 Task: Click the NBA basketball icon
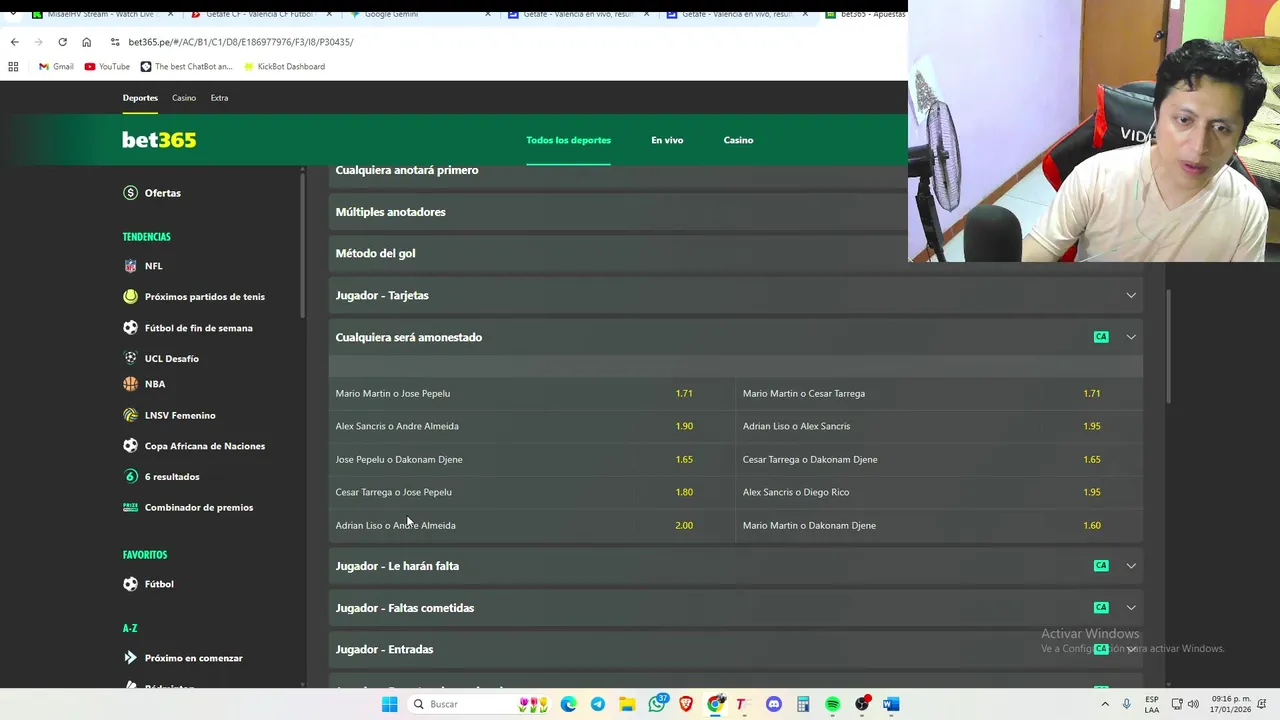tap(130, 384)
